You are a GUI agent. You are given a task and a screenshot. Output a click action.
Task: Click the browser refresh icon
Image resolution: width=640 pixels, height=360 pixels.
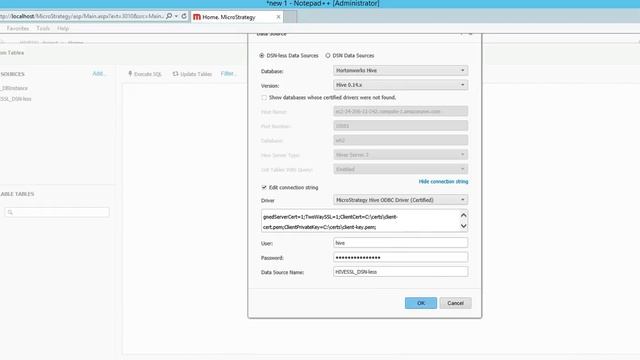pyautogui.click(x=184, y=16)
